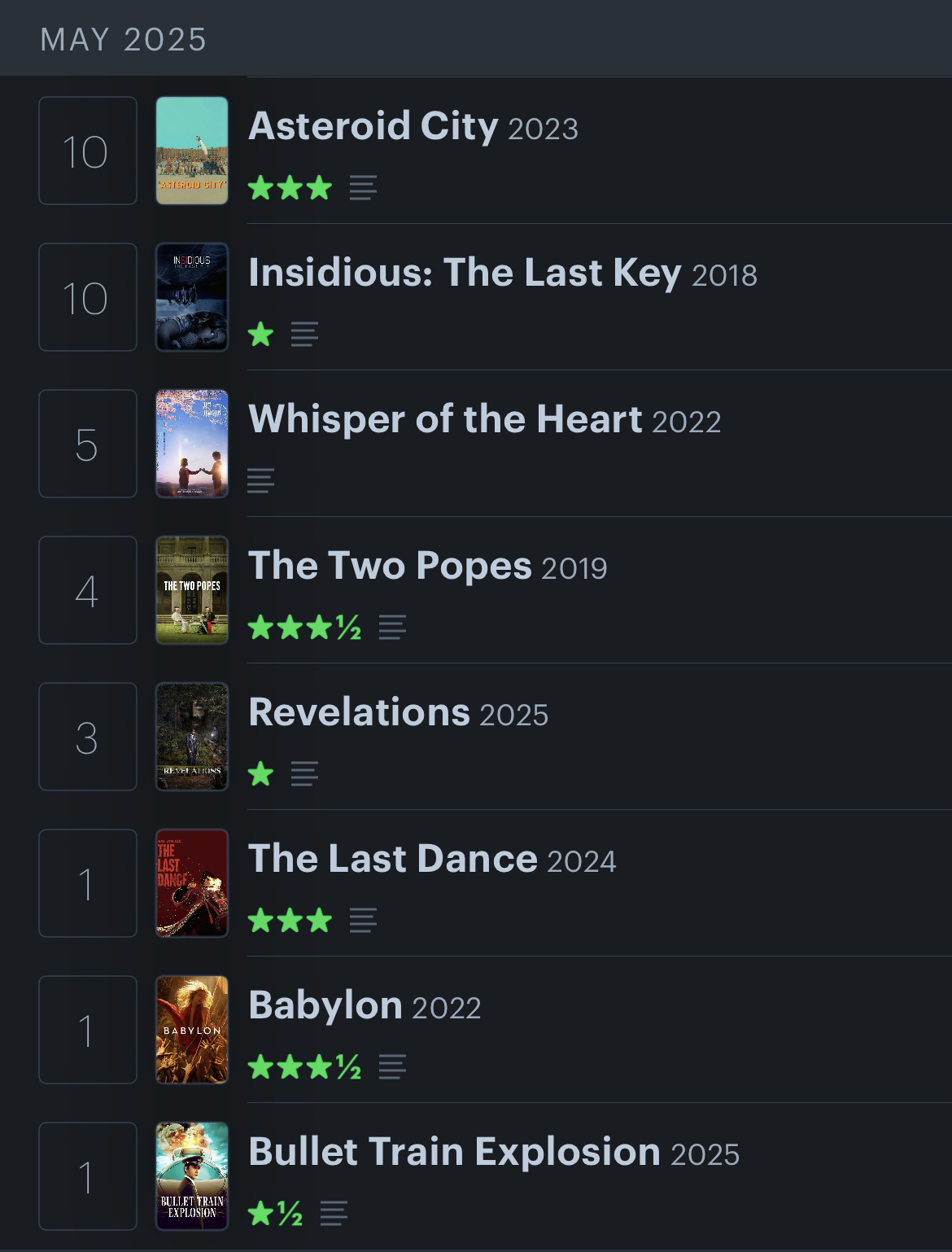This screenshot has height=1252, width=952.
Task: Open the review icon for The Two Popes
Action: coord(392,628)
